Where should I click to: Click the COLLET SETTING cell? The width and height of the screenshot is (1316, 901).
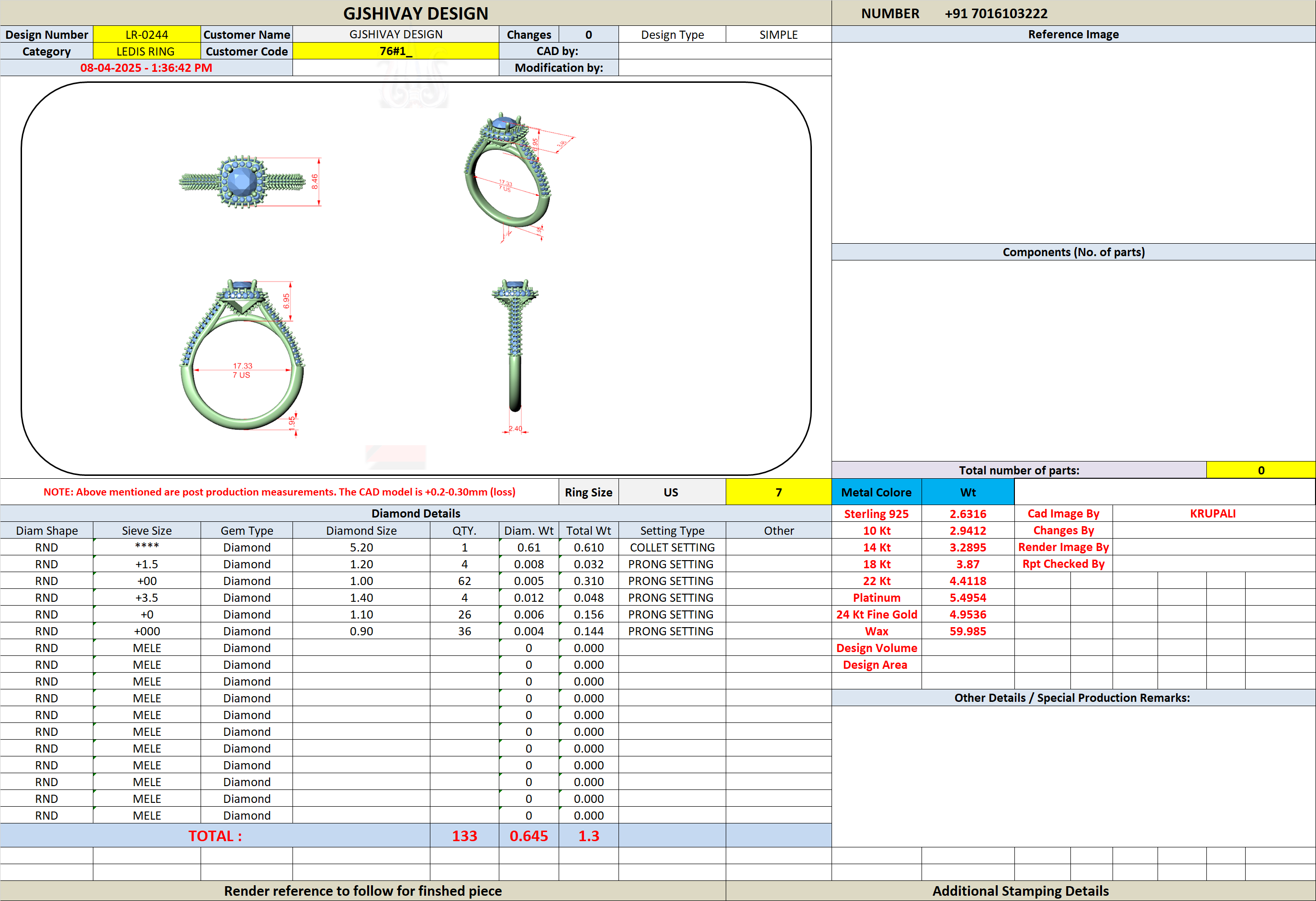672,548
